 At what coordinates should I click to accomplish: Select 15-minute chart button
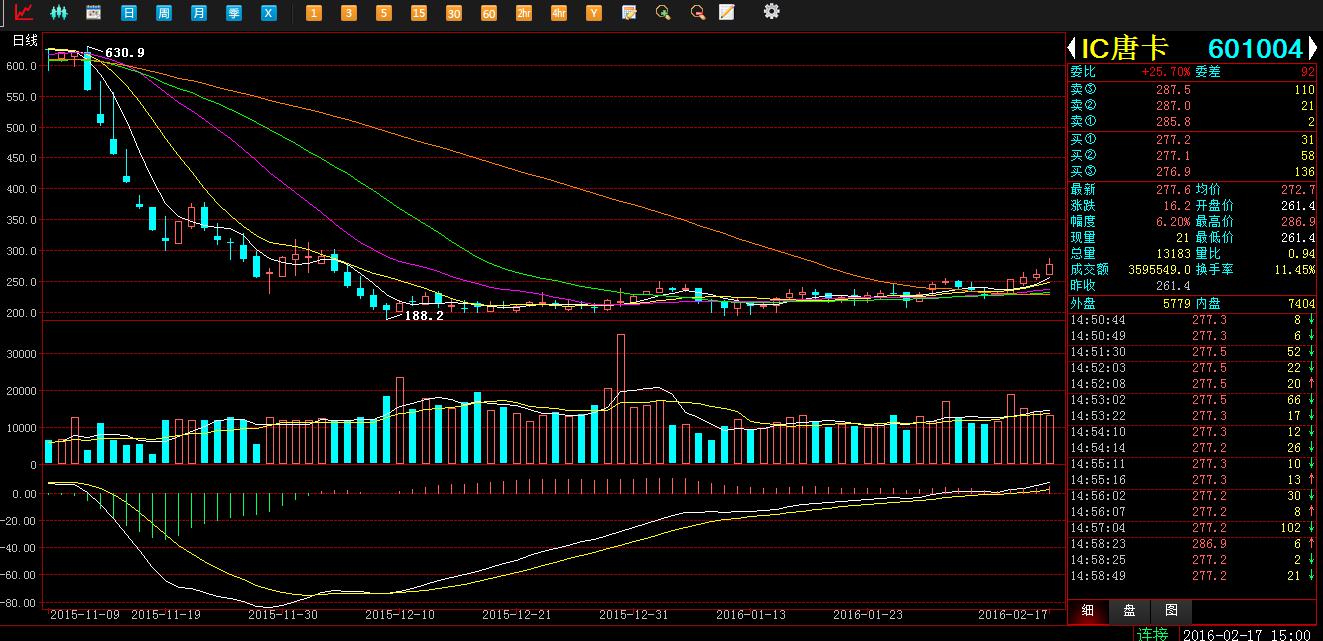[x=419, y=13]
